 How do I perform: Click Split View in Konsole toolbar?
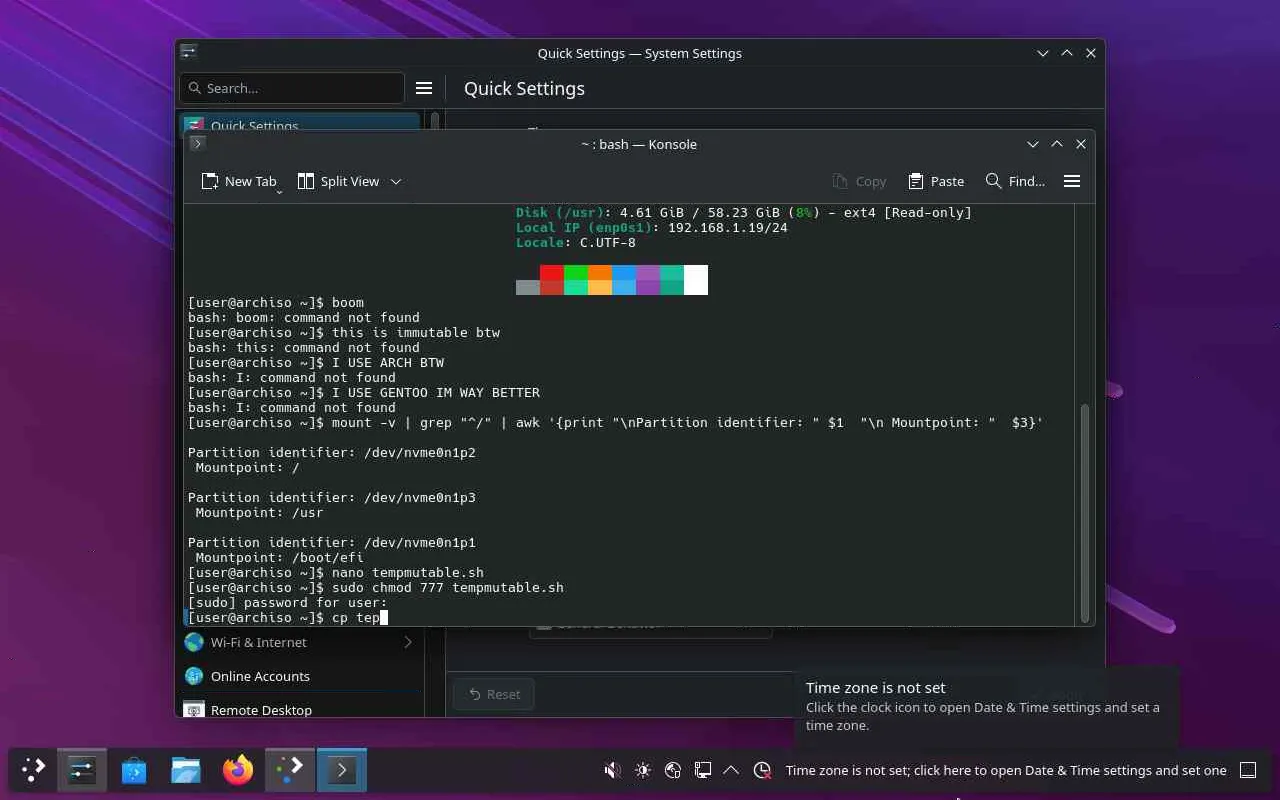[338, 181]
